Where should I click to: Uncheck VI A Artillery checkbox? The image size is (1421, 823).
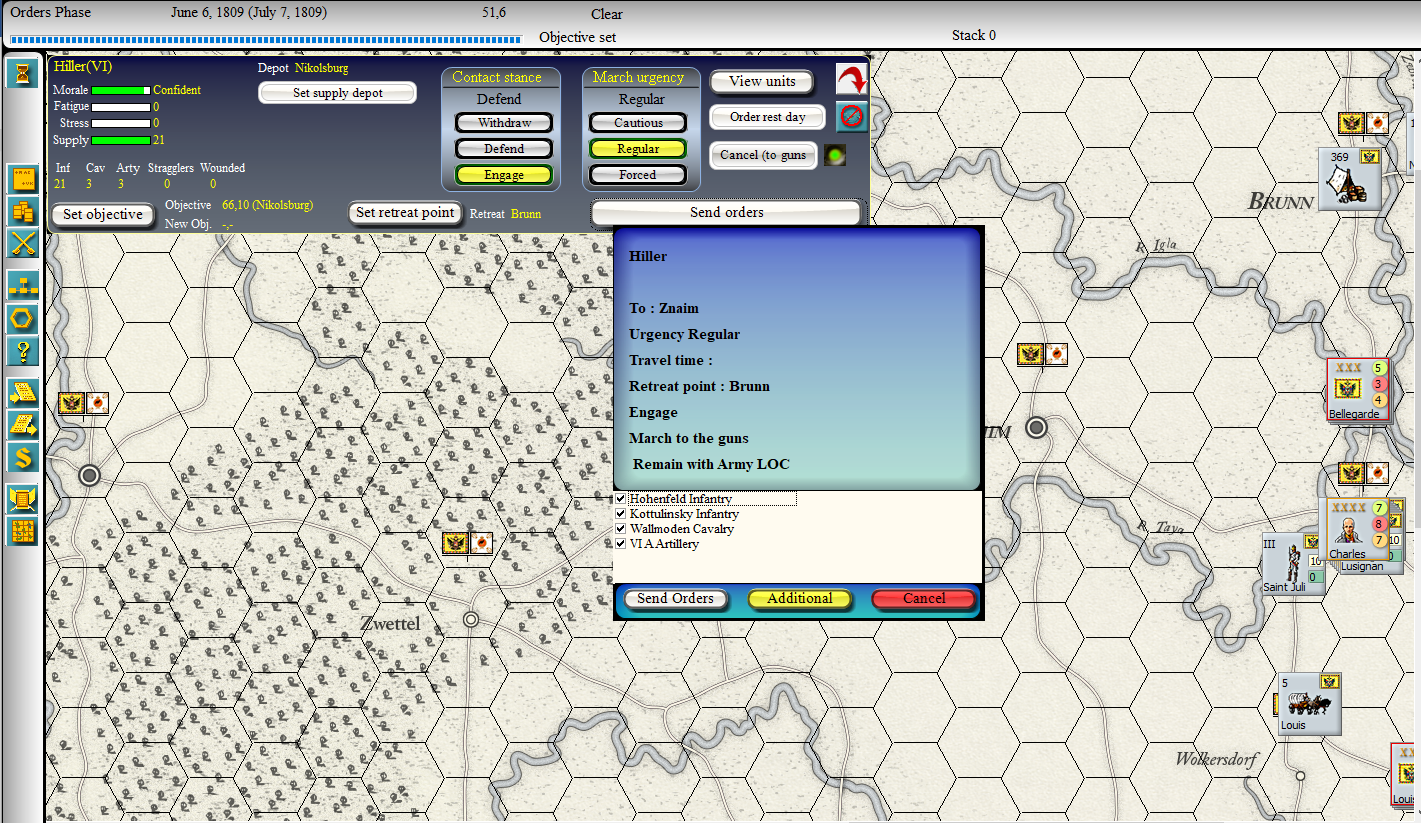[621, 544]
